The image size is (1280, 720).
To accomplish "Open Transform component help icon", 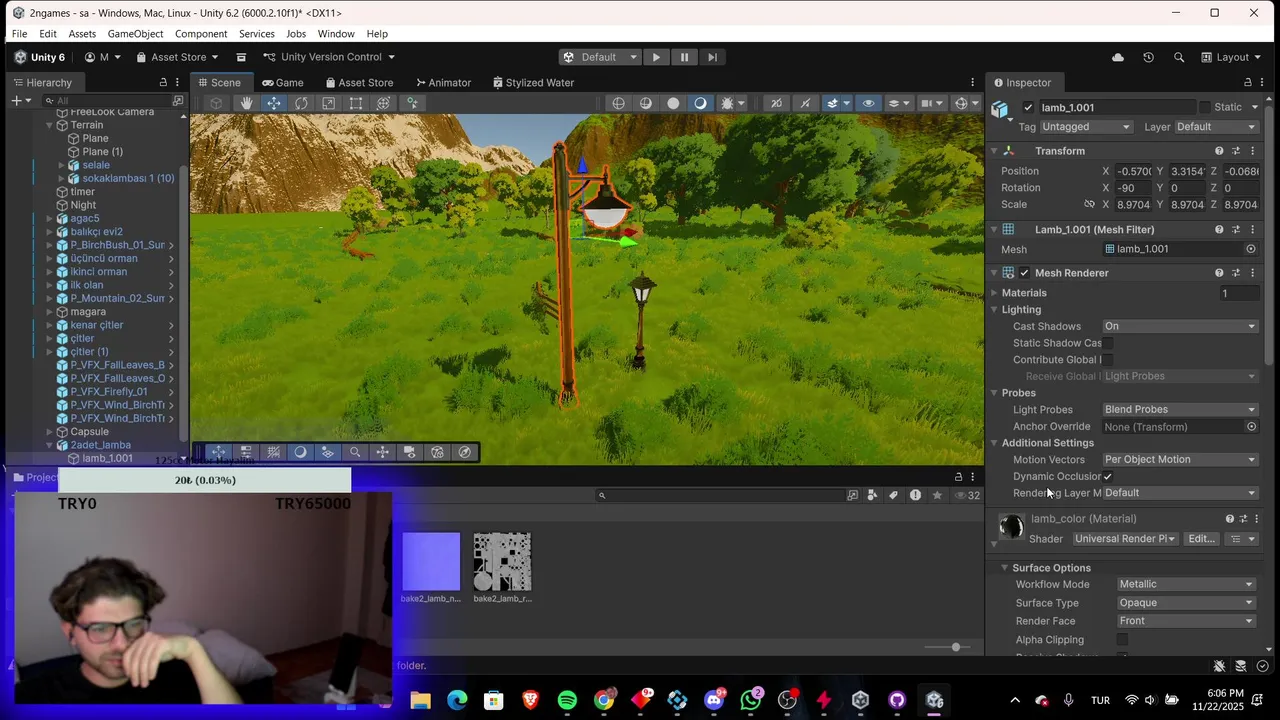I will pyautogui.click(x=1219, y=151).
